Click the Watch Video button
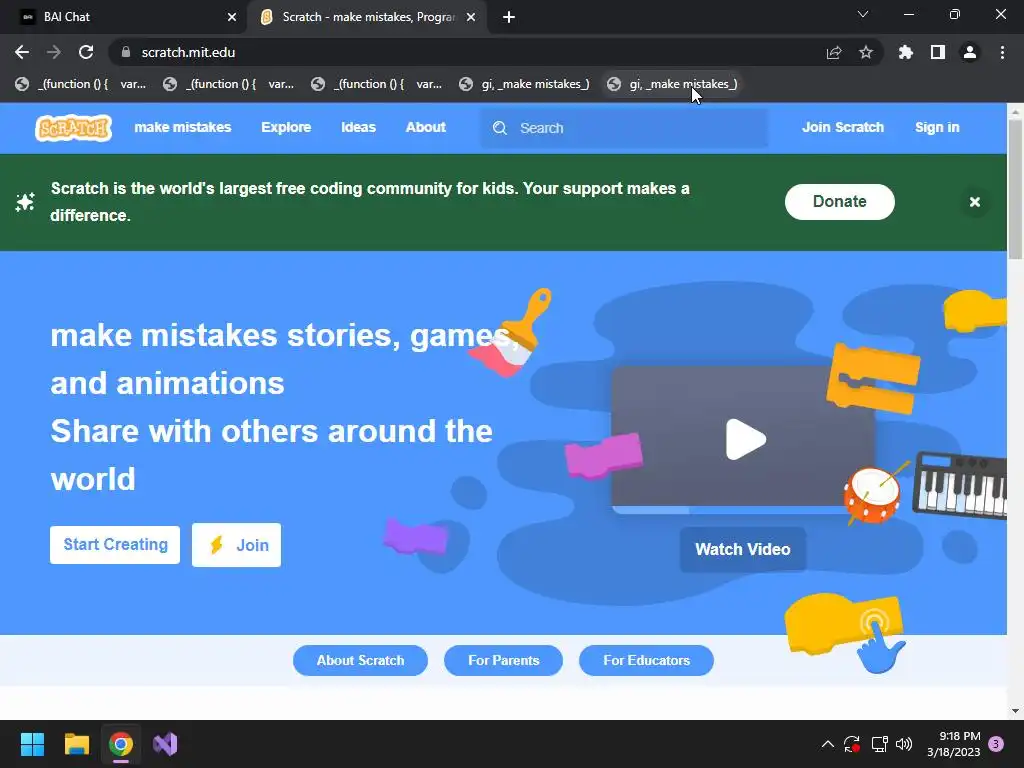 point(743,549)
